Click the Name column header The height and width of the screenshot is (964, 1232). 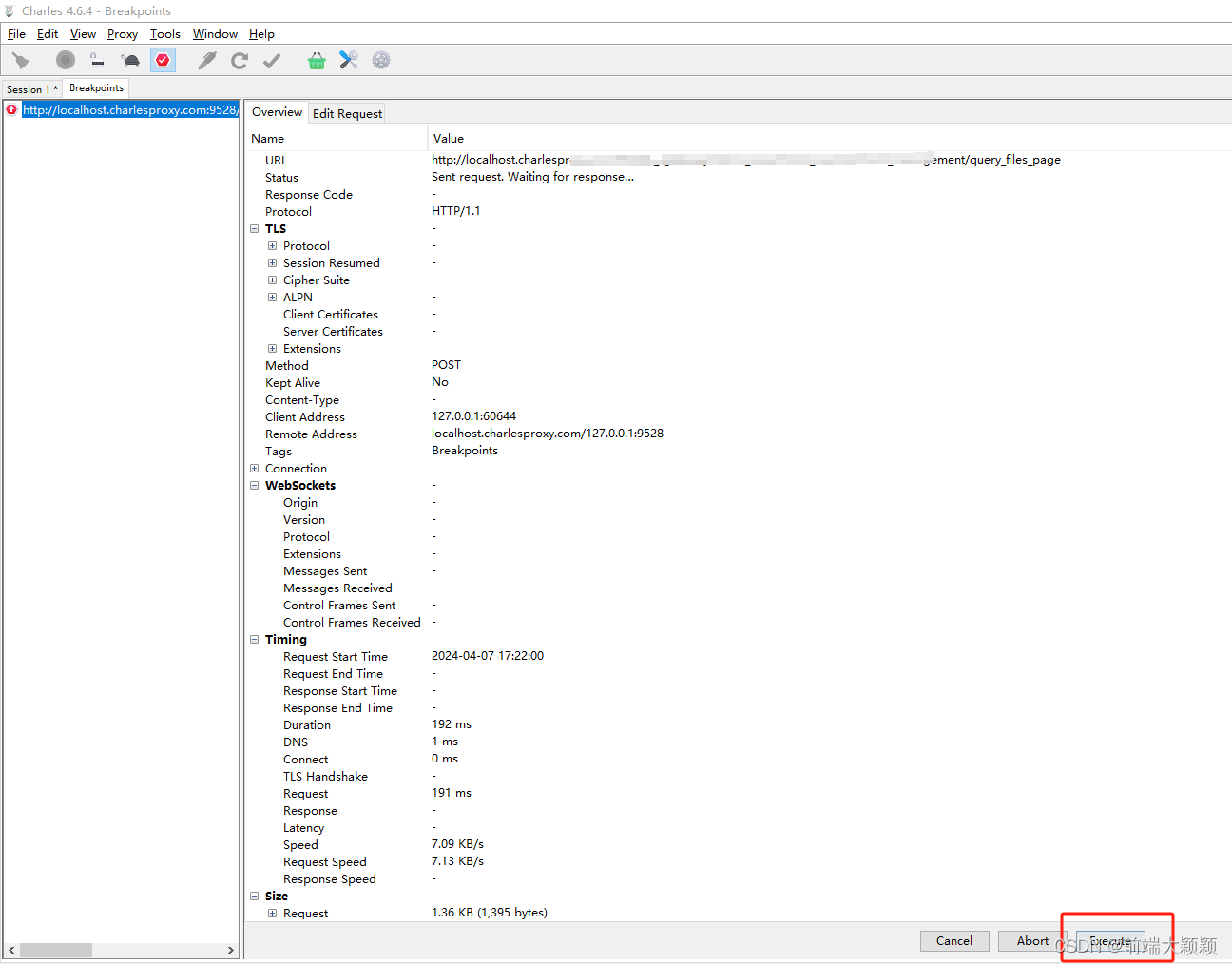click(x=337, y=139)
